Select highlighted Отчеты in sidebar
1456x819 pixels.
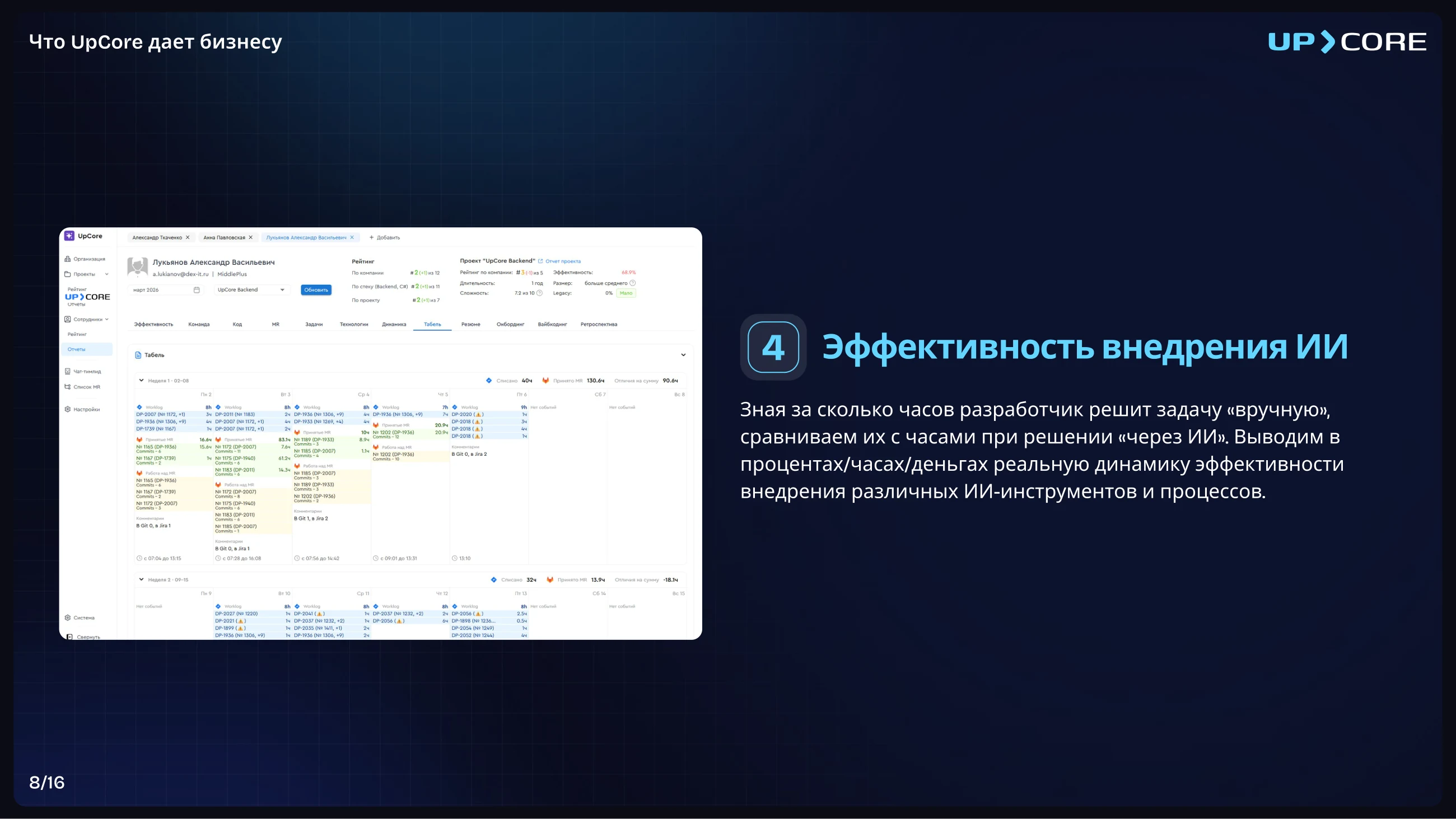pos(87,349)
